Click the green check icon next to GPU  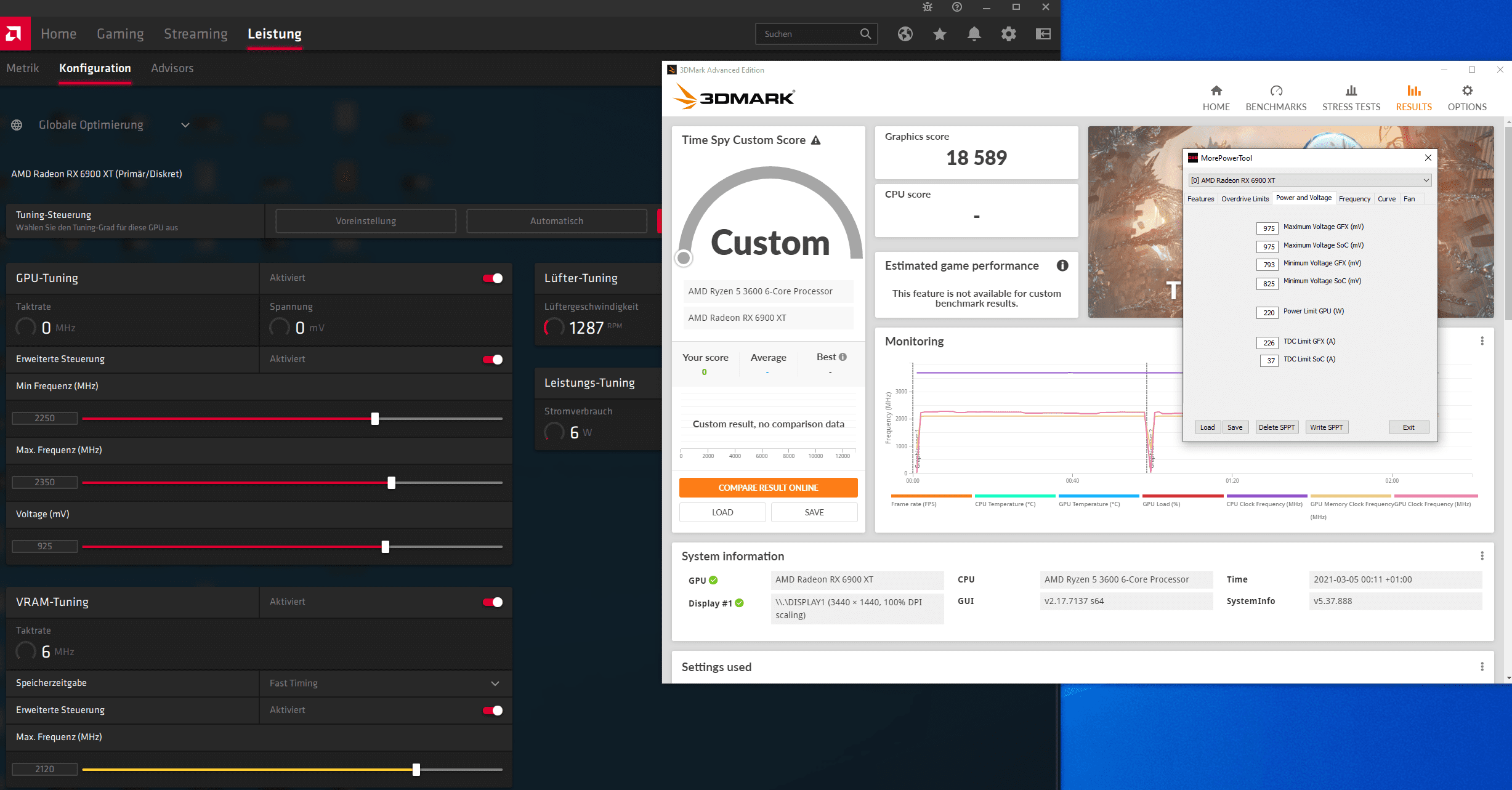(x=713, y=580)
